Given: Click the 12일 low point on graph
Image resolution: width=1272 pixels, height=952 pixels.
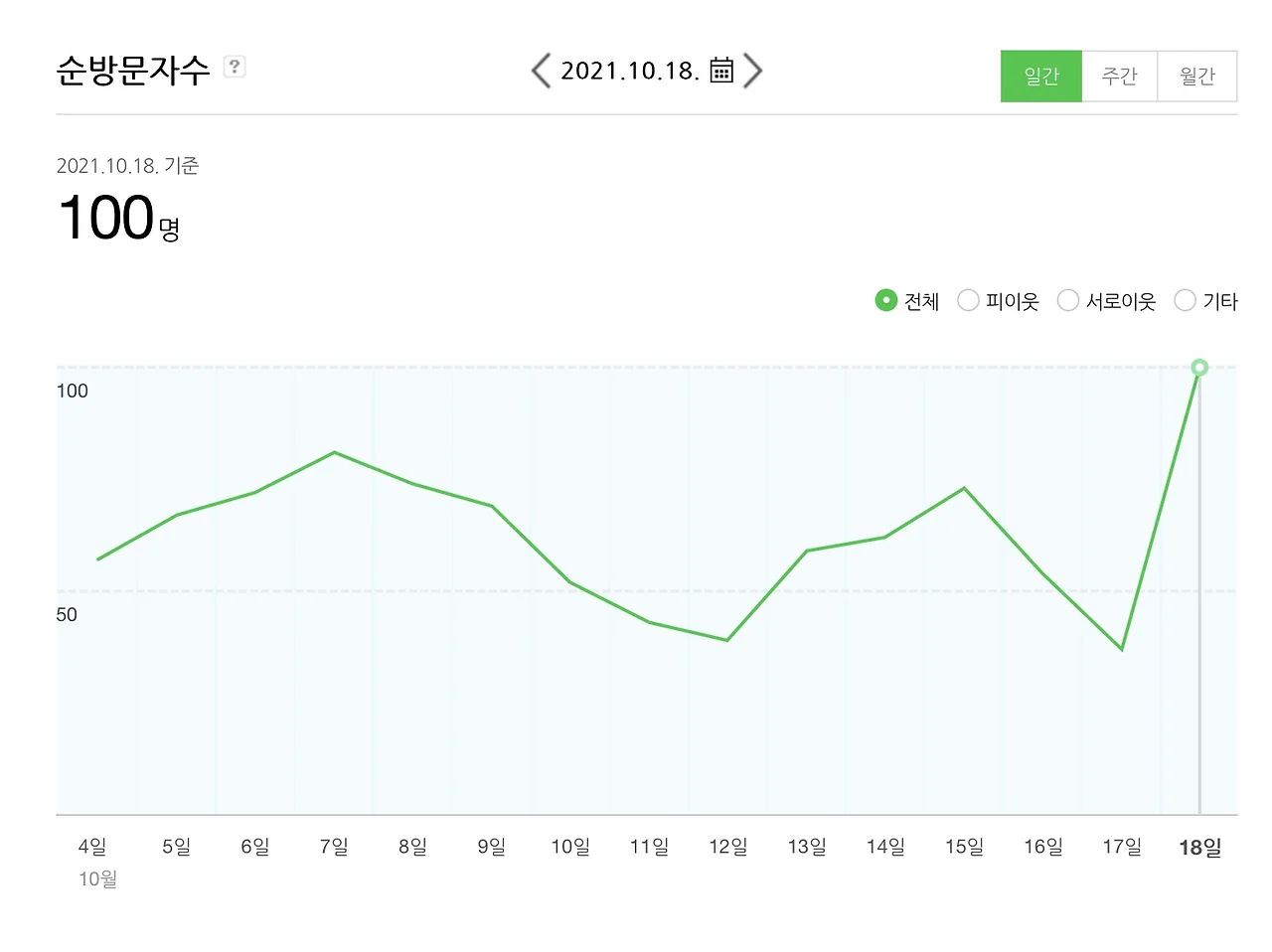Looking at the screenshot, I should (x=727, y=640).
